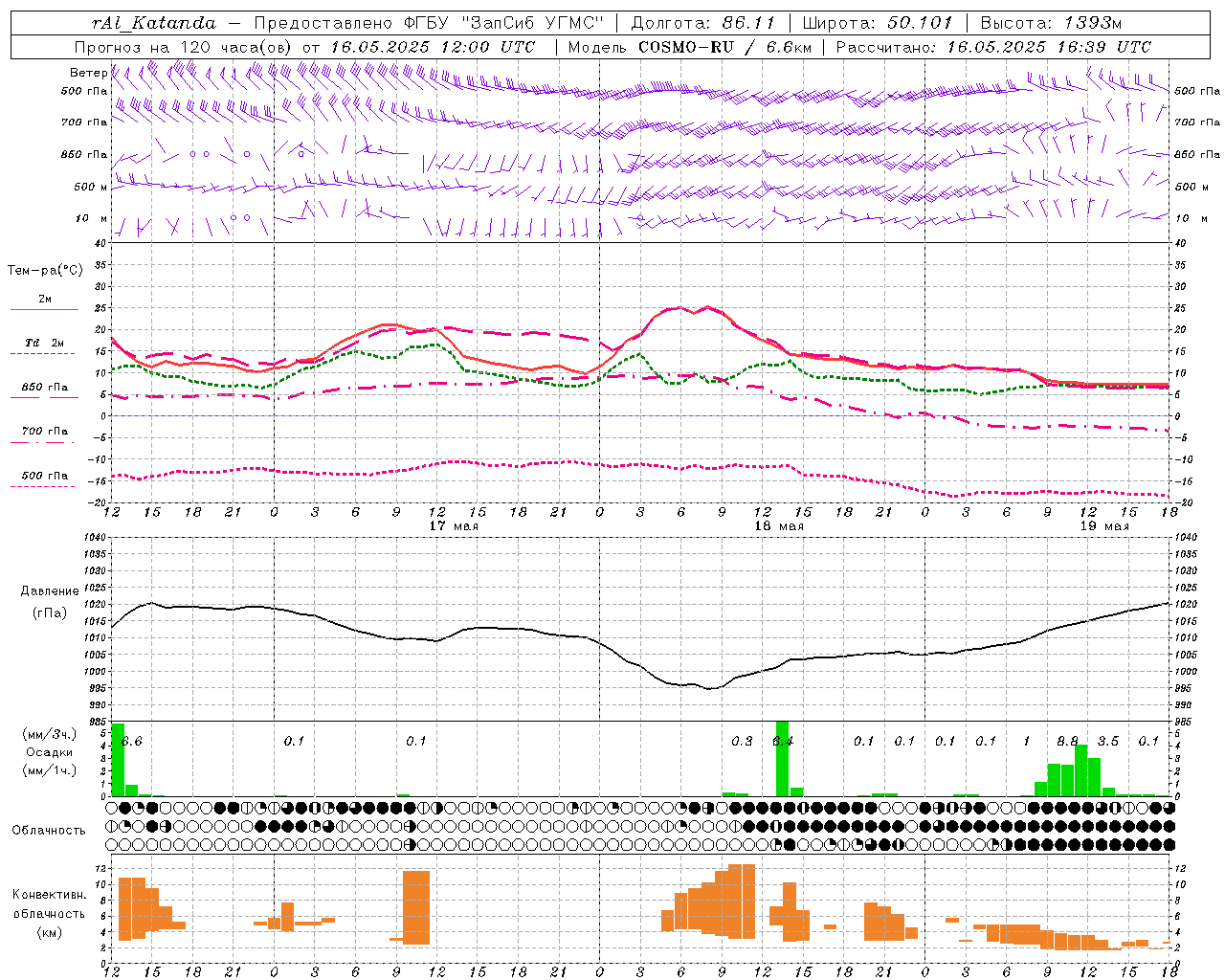The image size is (1225, 980).
Task: Click the 8.8 precipitation total value
Action: pos(1067,741)
